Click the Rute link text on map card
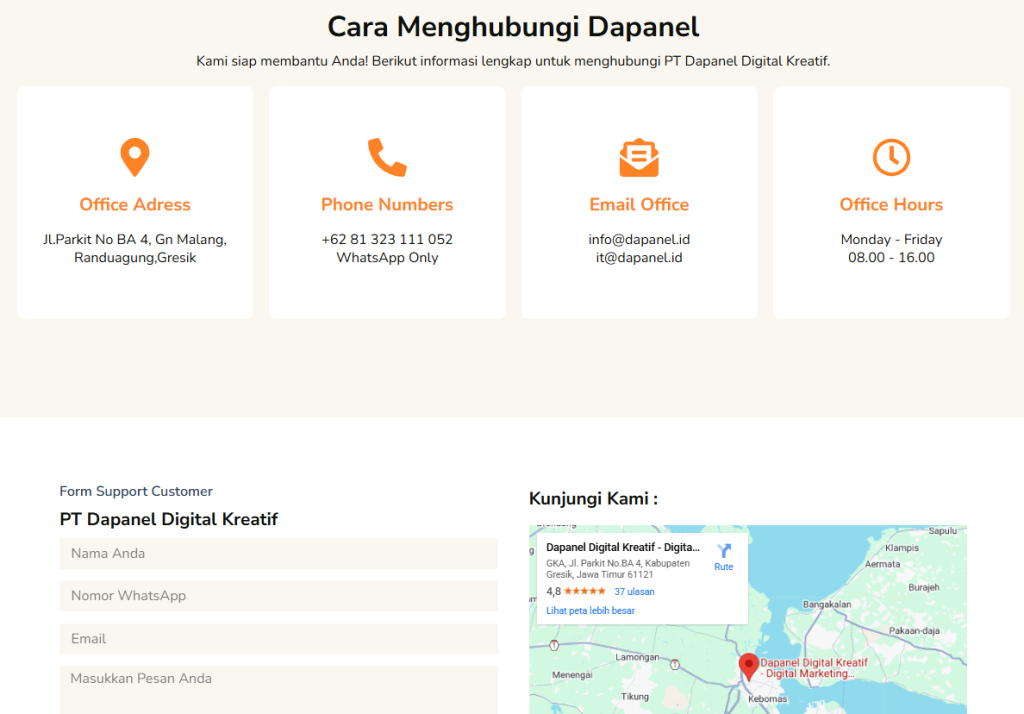The image size is (1024, 714). coord(724,566)
